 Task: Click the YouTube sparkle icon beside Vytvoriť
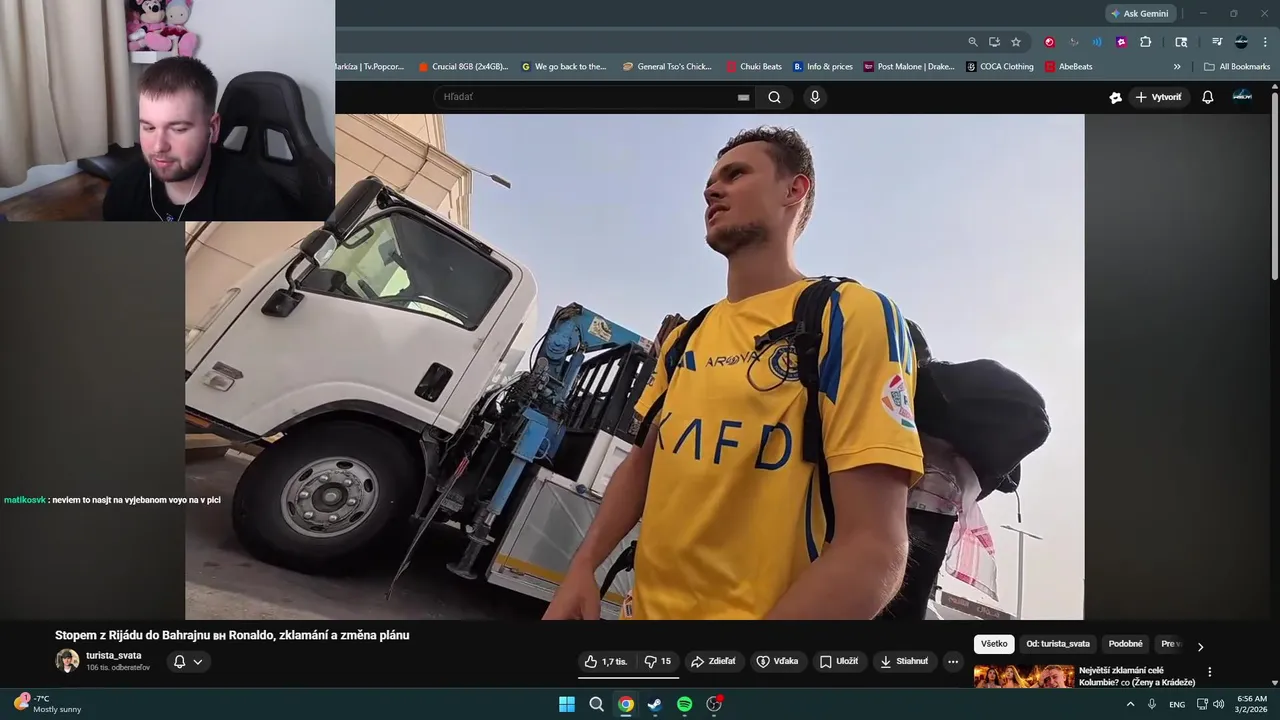coord(1115,97)
